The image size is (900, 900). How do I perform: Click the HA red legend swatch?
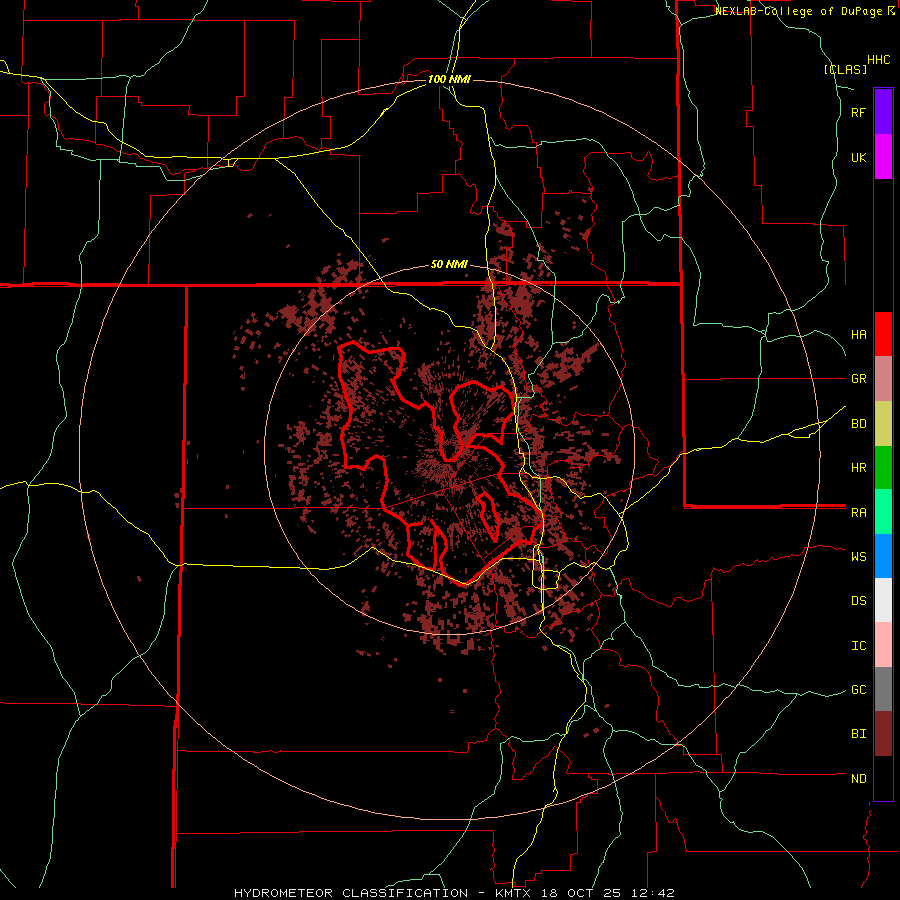tap(883, 334)
